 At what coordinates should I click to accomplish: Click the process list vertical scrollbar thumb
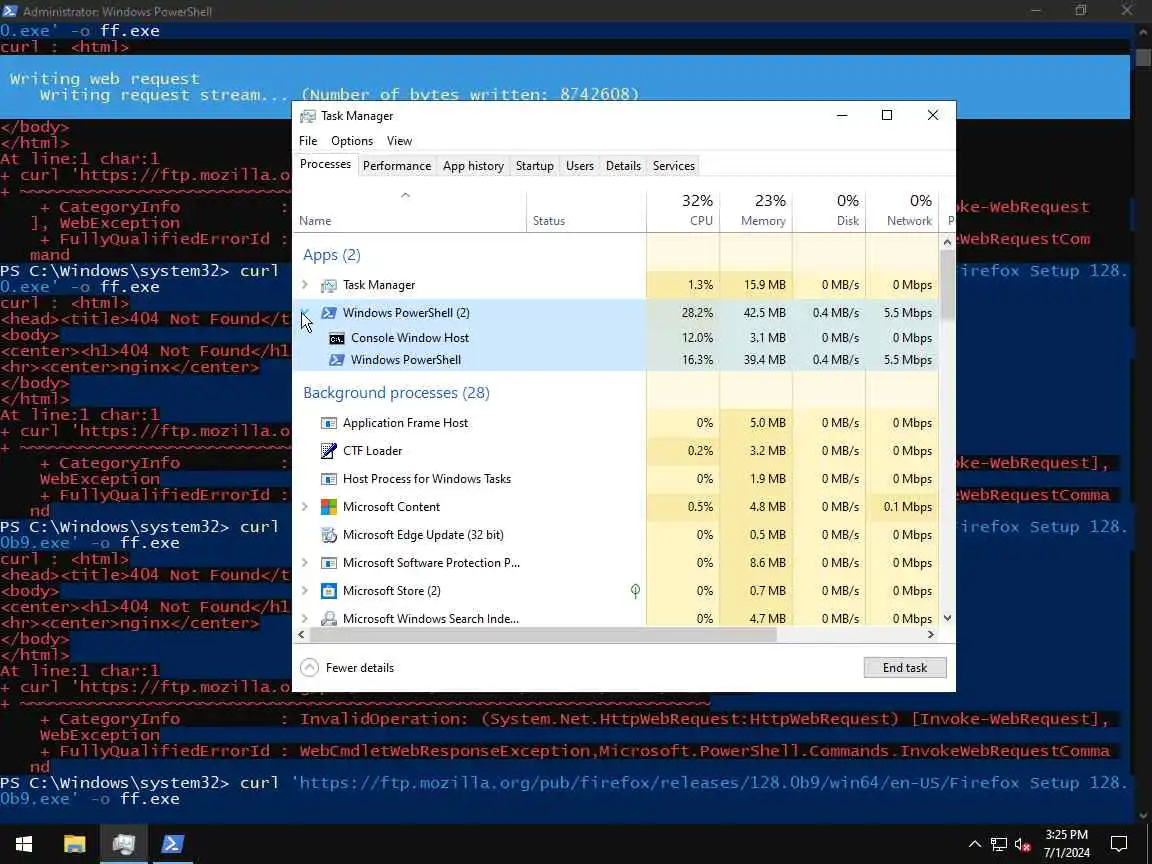947,285
